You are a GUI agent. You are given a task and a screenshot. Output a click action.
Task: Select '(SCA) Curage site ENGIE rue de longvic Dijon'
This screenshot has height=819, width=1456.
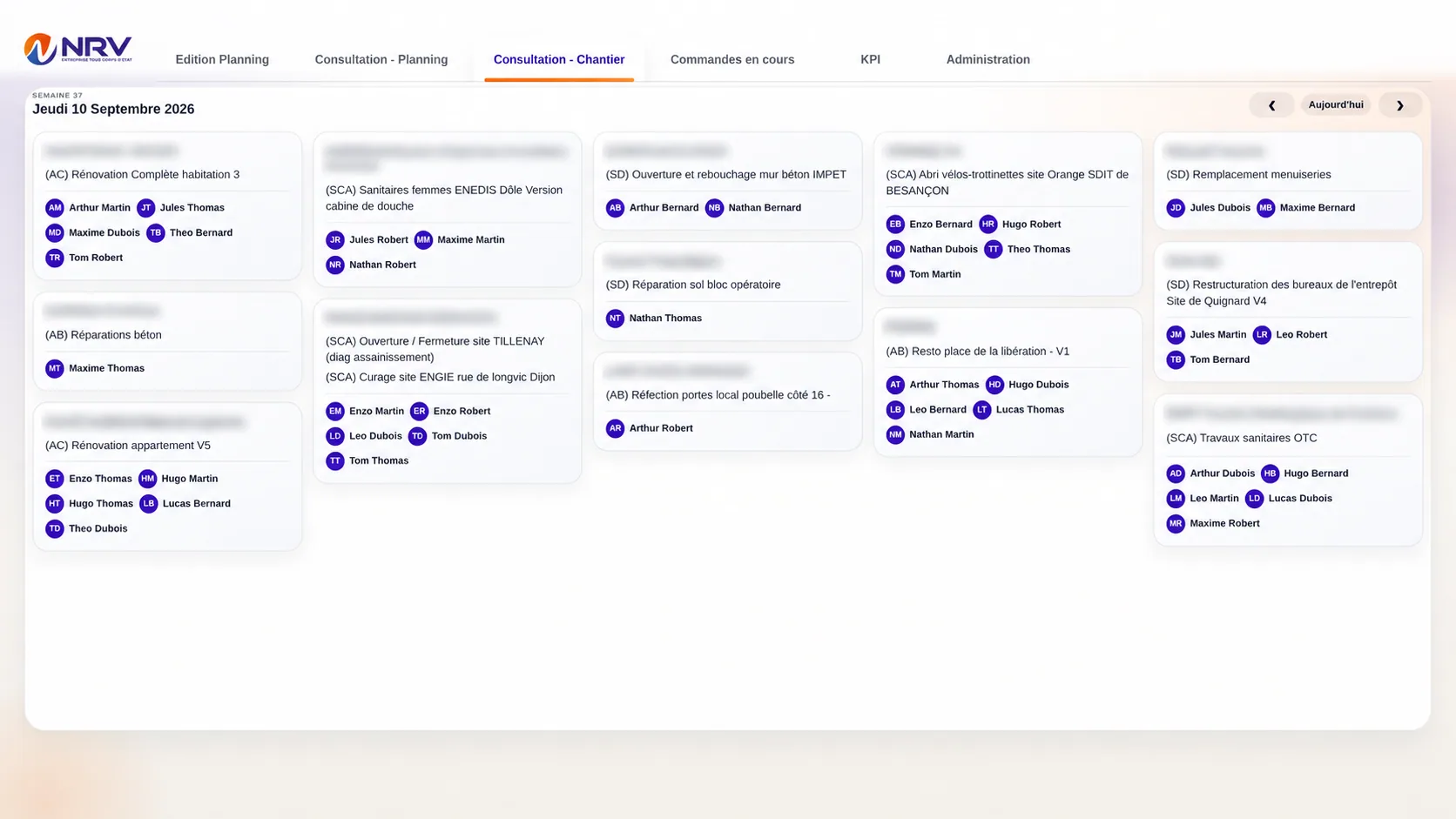click(441, 378)
